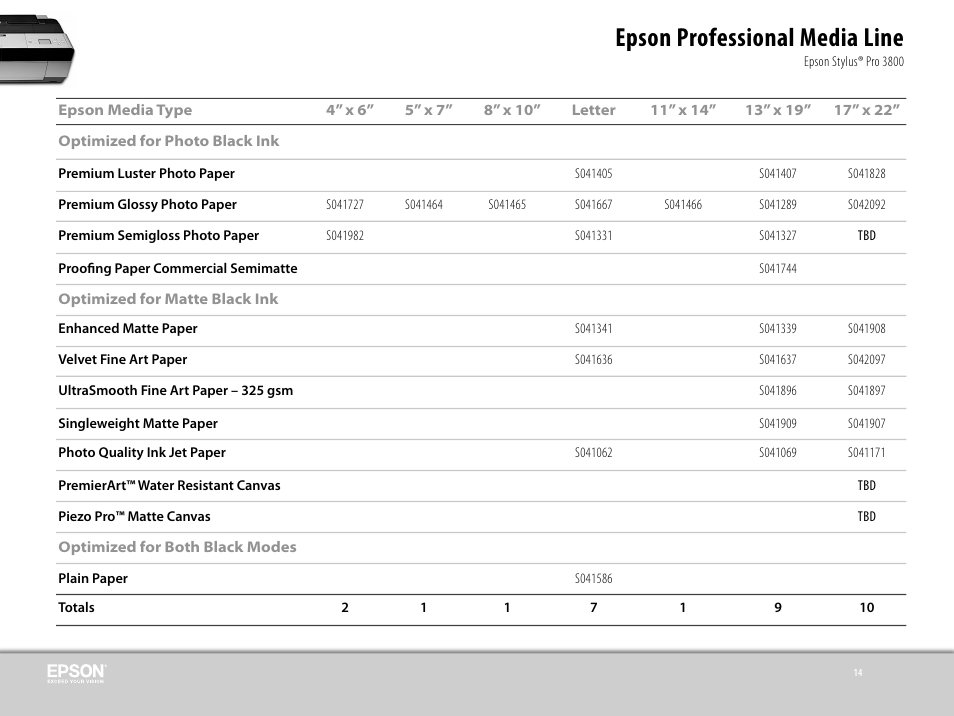Viewport: 954px width, 716px height.
Task: Select part number S041909
Action: [x=778, y=423]
